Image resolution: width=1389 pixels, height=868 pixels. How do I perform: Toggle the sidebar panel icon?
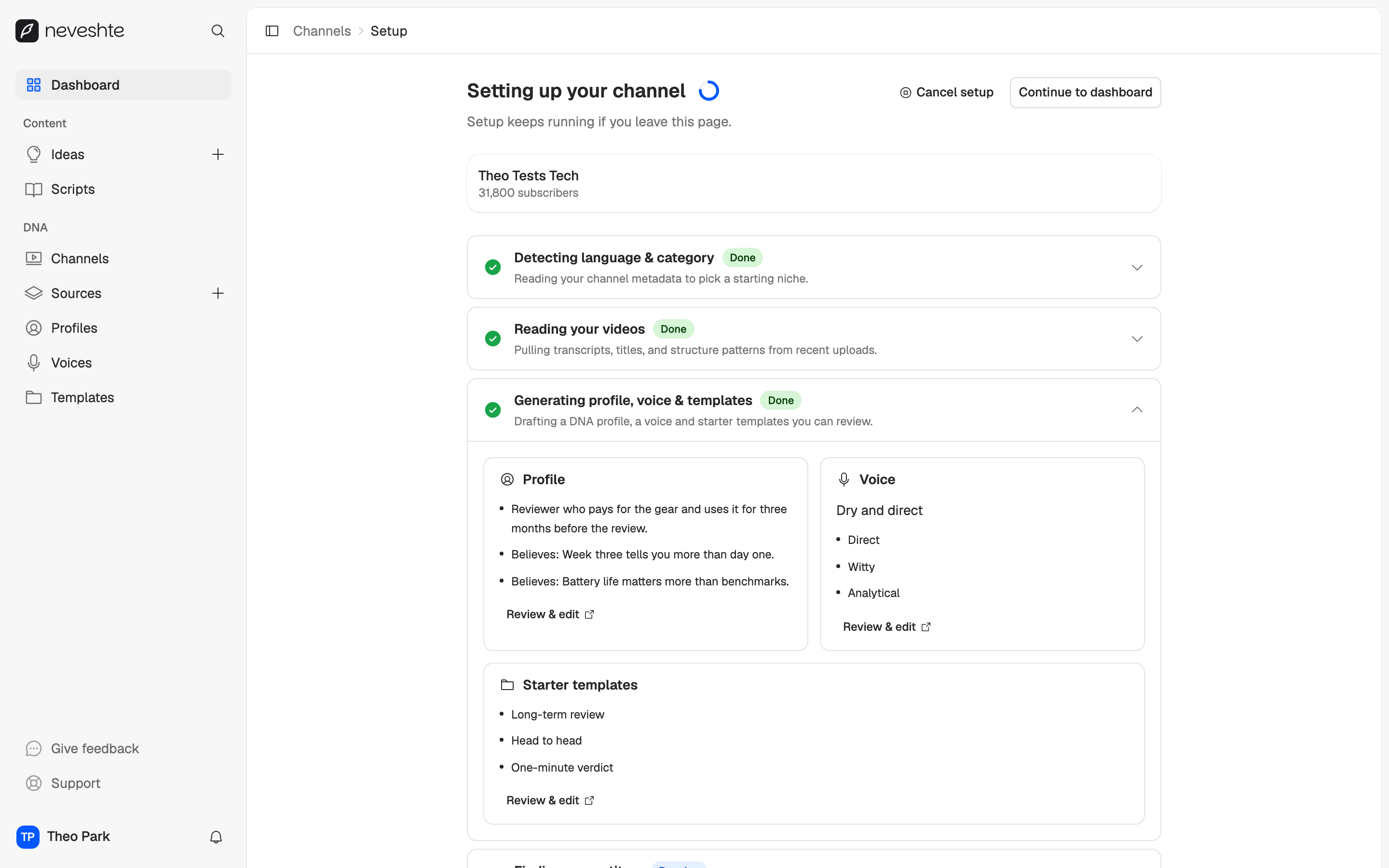(x=272, y=31)
